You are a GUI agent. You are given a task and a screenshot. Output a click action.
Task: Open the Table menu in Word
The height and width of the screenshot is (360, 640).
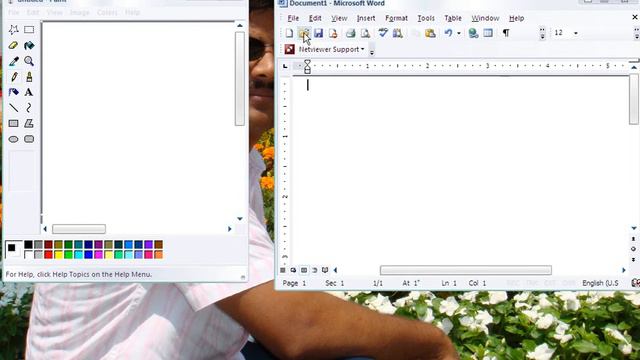[453, 18]
